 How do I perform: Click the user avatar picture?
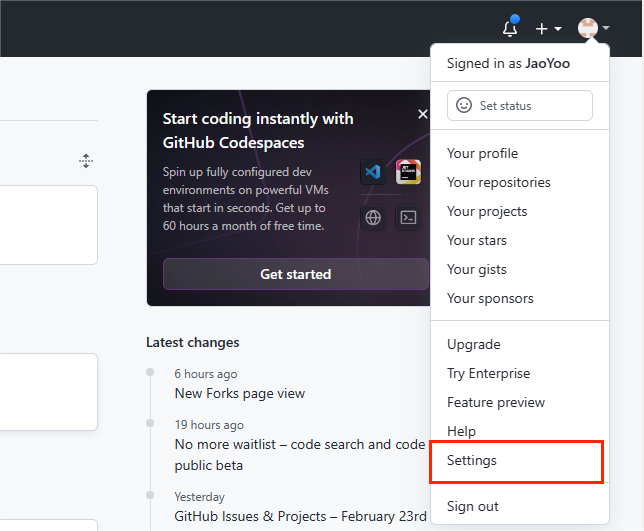[x=588, y=28]
